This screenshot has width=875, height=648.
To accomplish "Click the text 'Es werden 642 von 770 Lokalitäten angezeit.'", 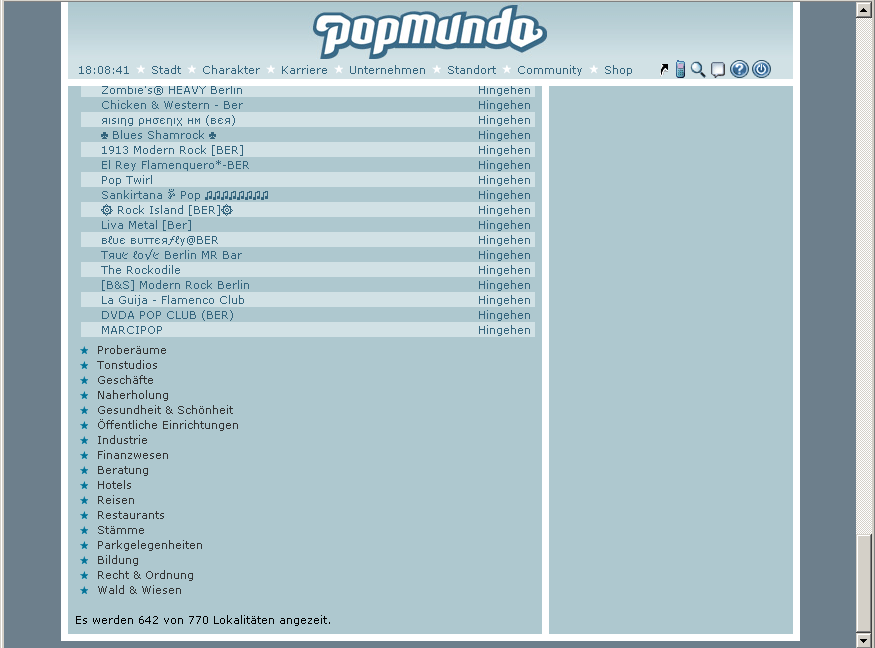I will [x=203, y=620].
